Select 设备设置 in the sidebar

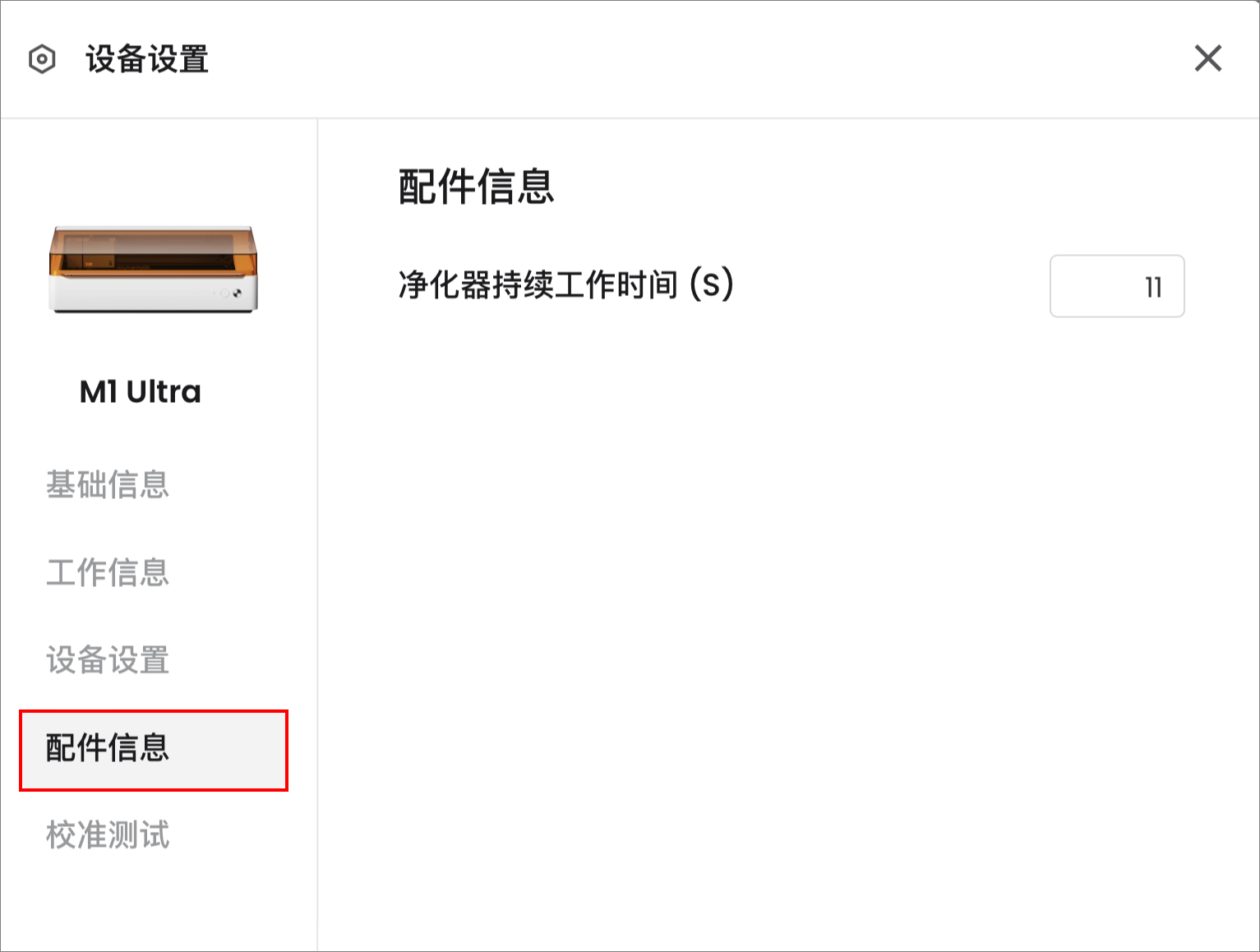(108, 659)
